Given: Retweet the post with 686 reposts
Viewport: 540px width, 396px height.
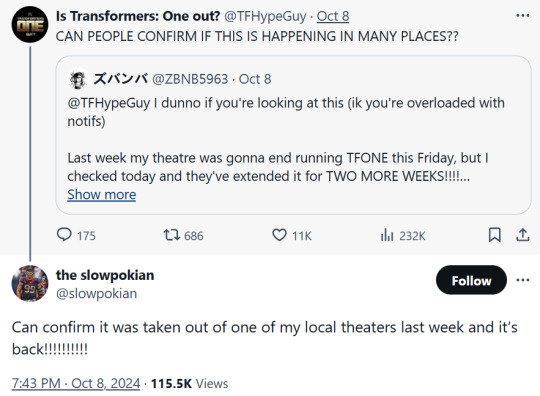Looking at the screenshot, I should 172,235.
